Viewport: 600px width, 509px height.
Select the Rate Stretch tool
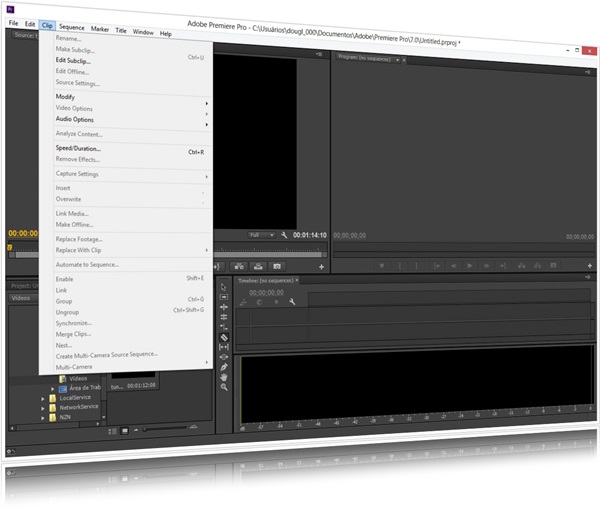(224, 327)
